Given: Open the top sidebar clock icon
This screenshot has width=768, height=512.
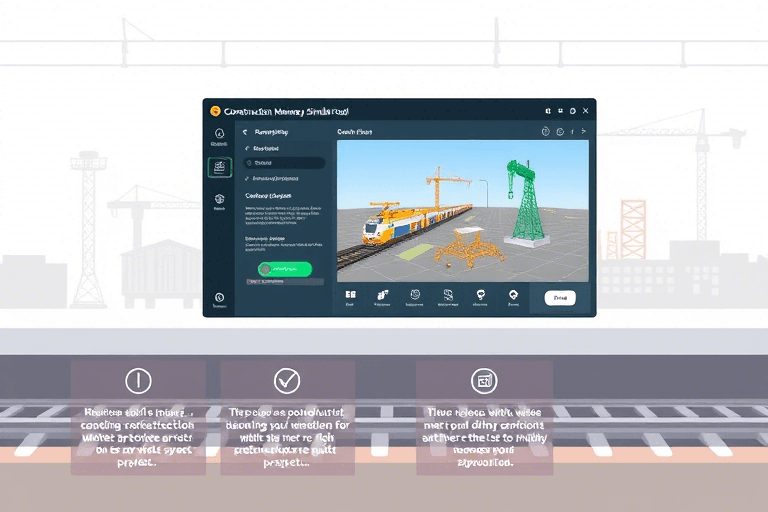Looking at the screenshot, I should [x=219, y=134].
